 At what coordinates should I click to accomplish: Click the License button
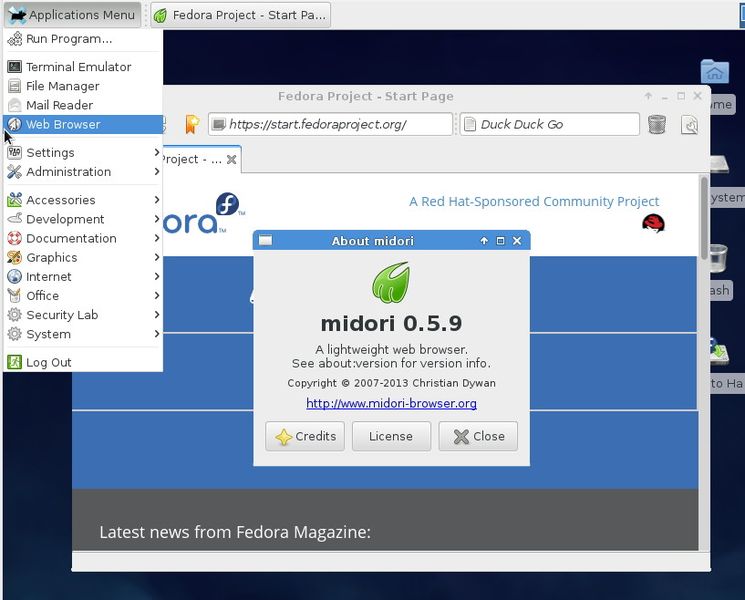391,436
